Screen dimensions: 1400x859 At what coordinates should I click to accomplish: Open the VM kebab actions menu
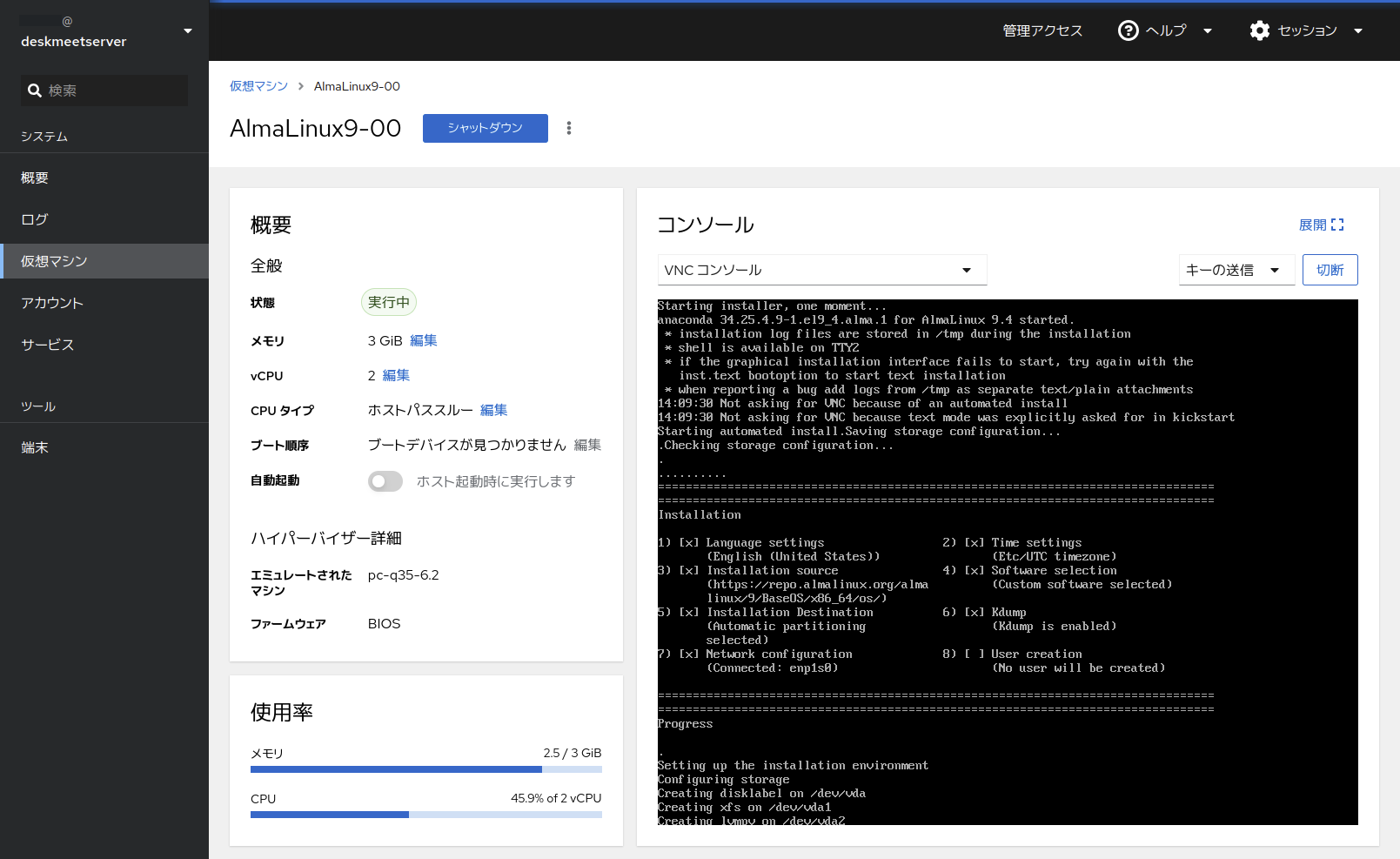(569, 128)
